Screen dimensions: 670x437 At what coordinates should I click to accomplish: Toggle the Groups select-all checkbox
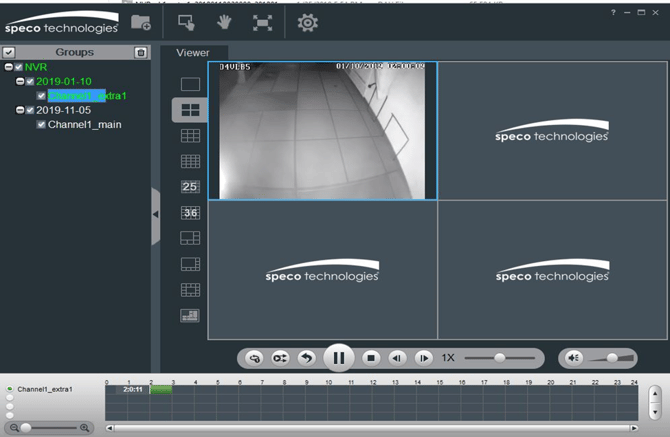[9, 52]
